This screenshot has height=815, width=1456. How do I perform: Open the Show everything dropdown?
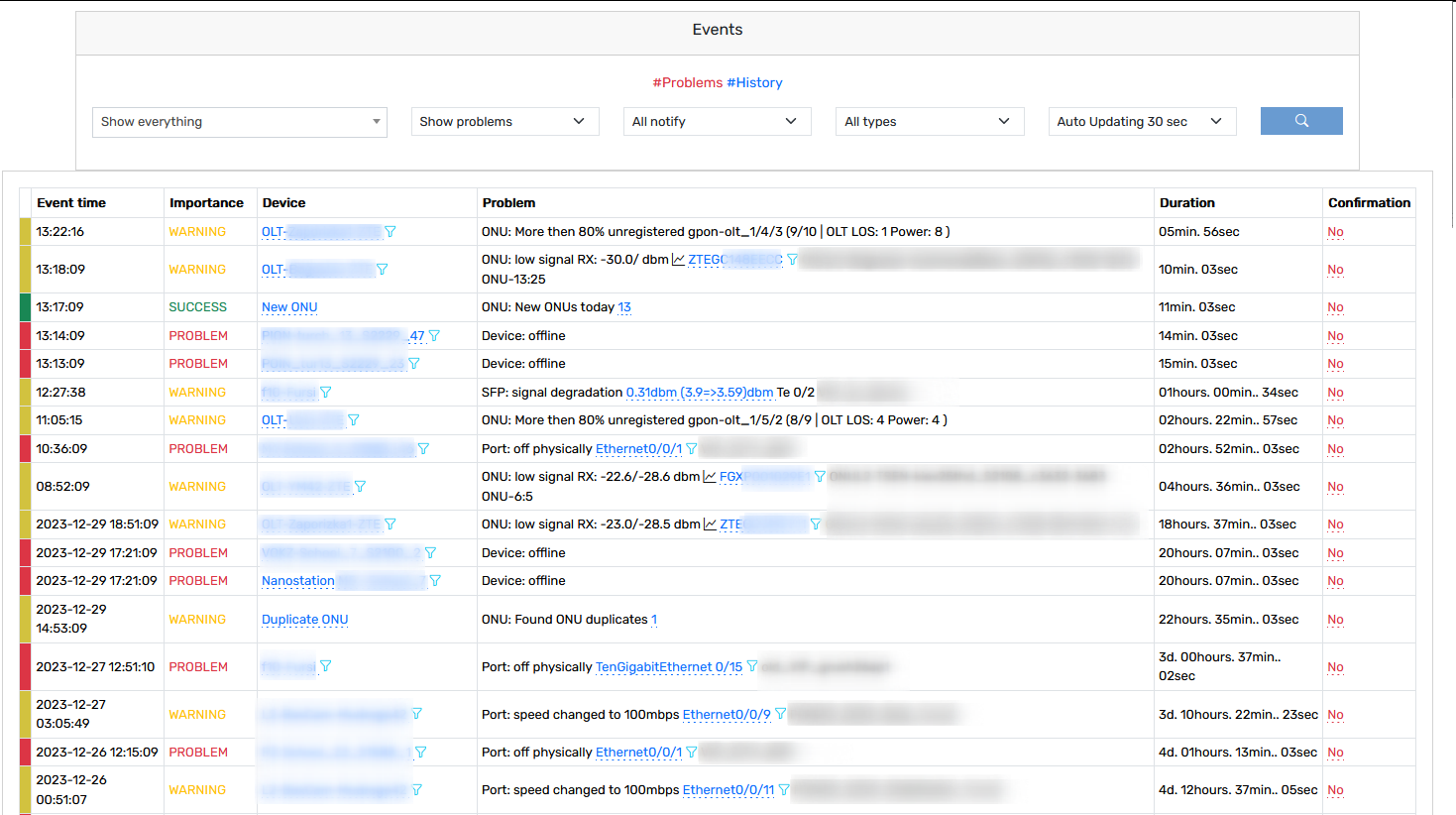pos(240,122)
